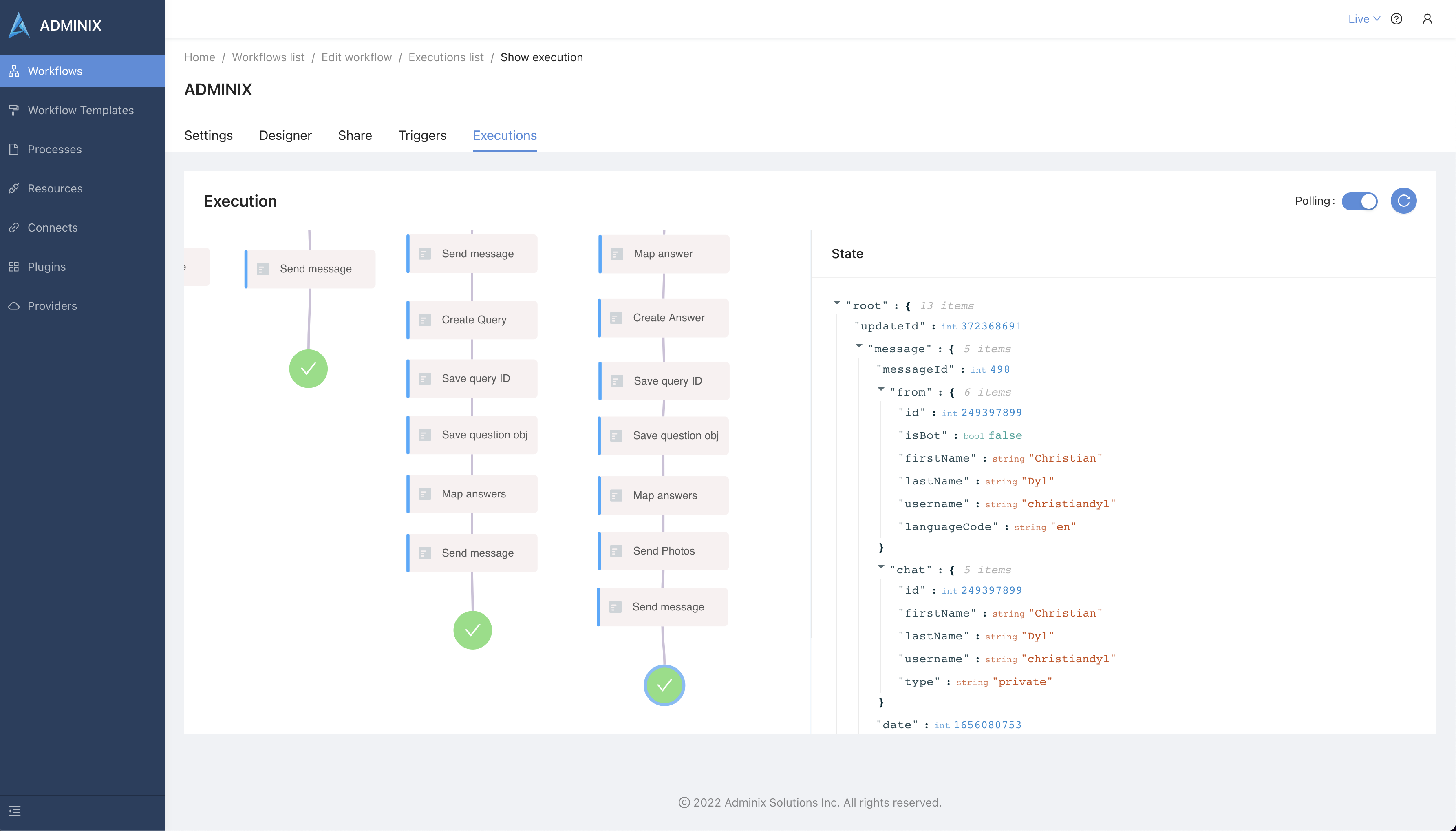Open the help question mark icon
Image resolution: width=1456 pixels, height=831 pixels.
tap(1396, 19)
